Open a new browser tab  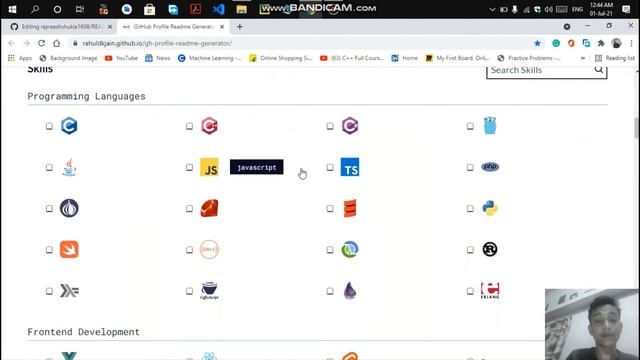(x=240, y=27)
